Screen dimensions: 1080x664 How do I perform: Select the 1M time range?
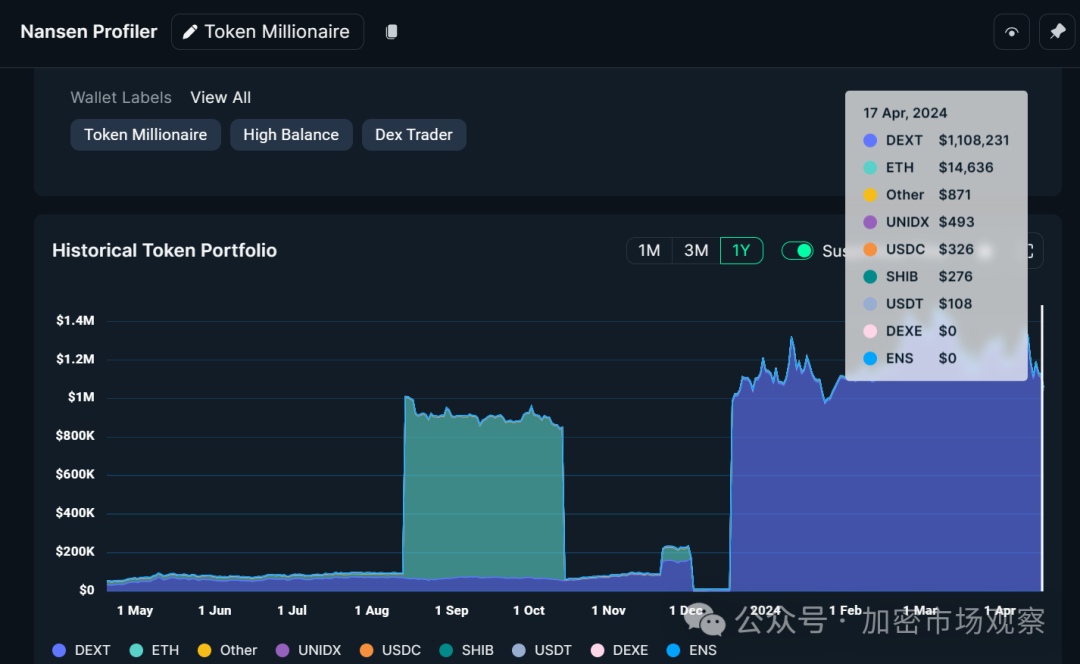click(x=649, y=251)
